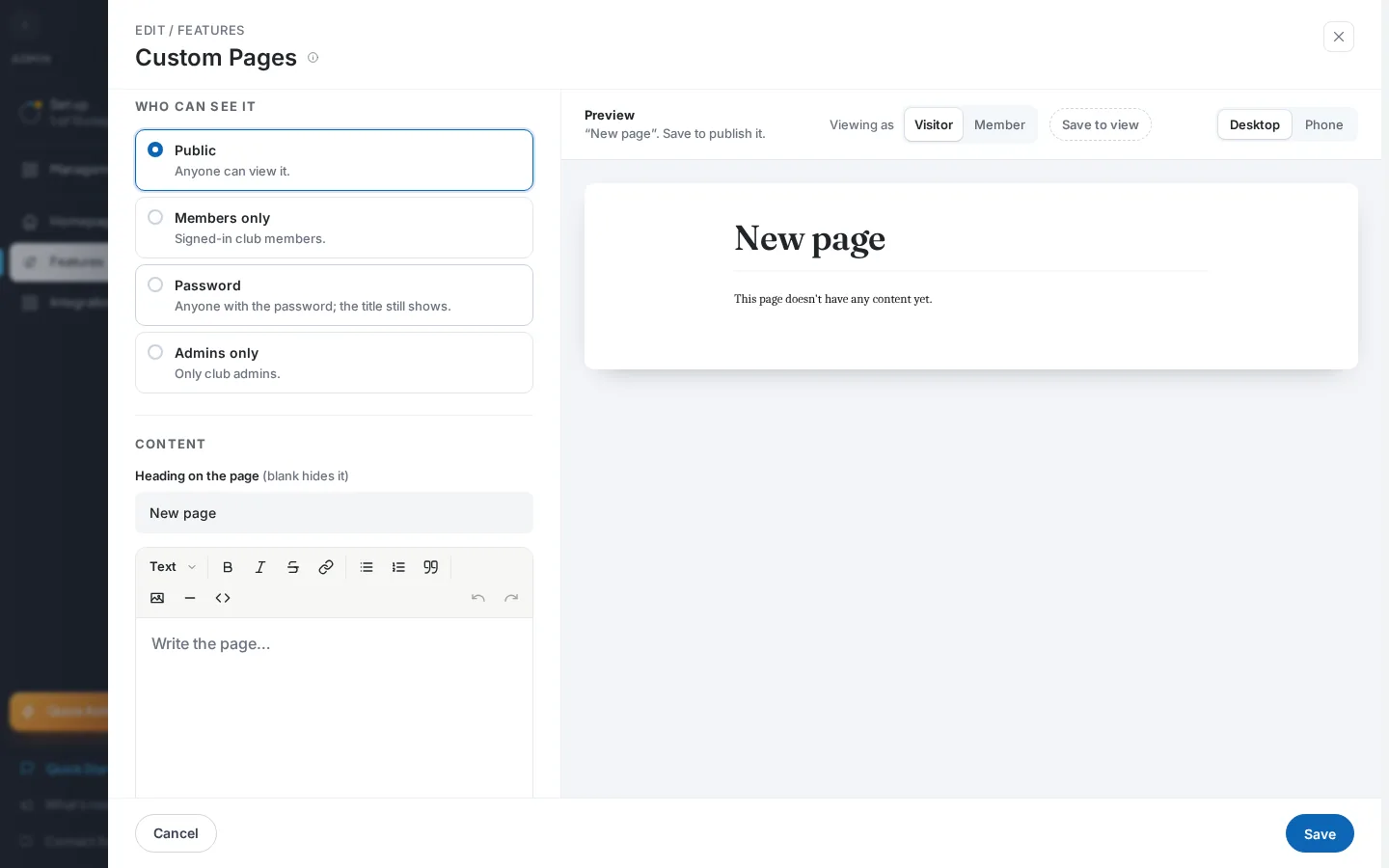Click the page heading input field

(x=334, y=513)
